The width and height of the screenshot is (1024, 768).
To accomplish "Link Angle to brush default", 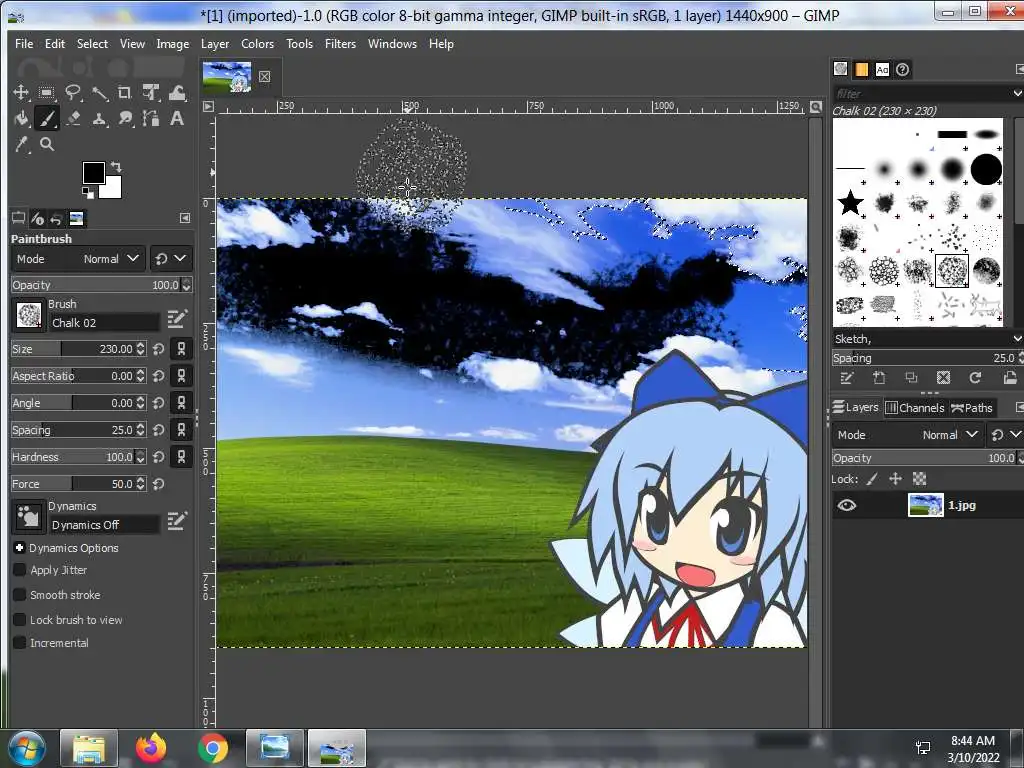I will pos(182,403).
